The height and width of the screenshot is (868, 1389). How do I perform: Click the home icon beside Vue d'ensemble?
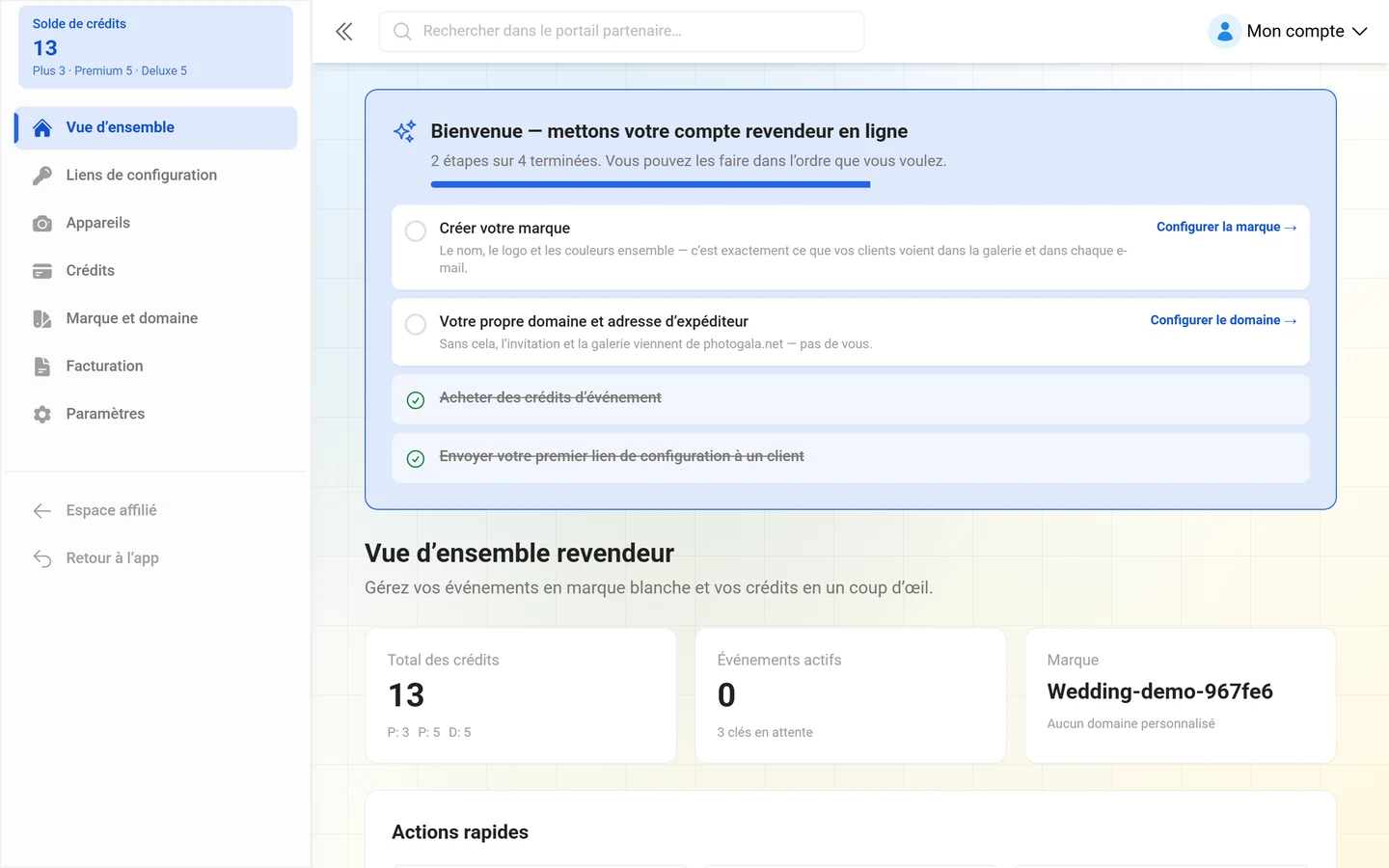(x=42, y=127)
